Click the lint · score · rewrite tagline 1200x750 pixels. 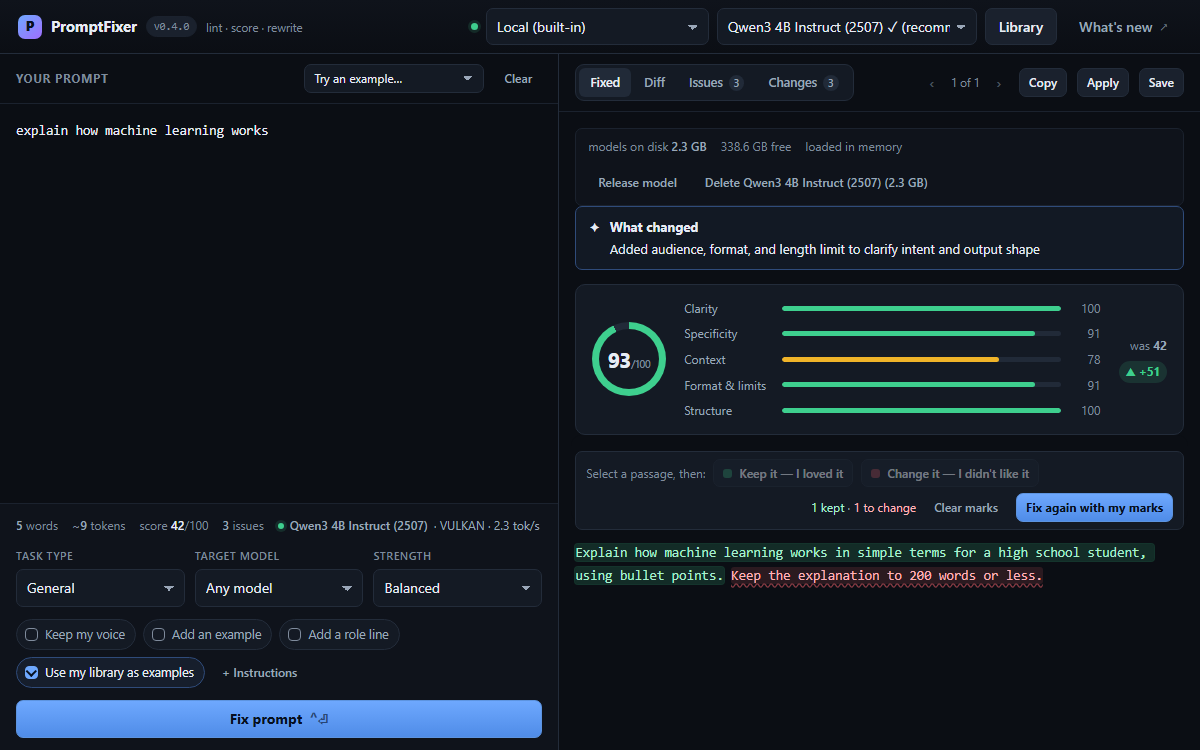pyautogui.click(x=254, y=28)
